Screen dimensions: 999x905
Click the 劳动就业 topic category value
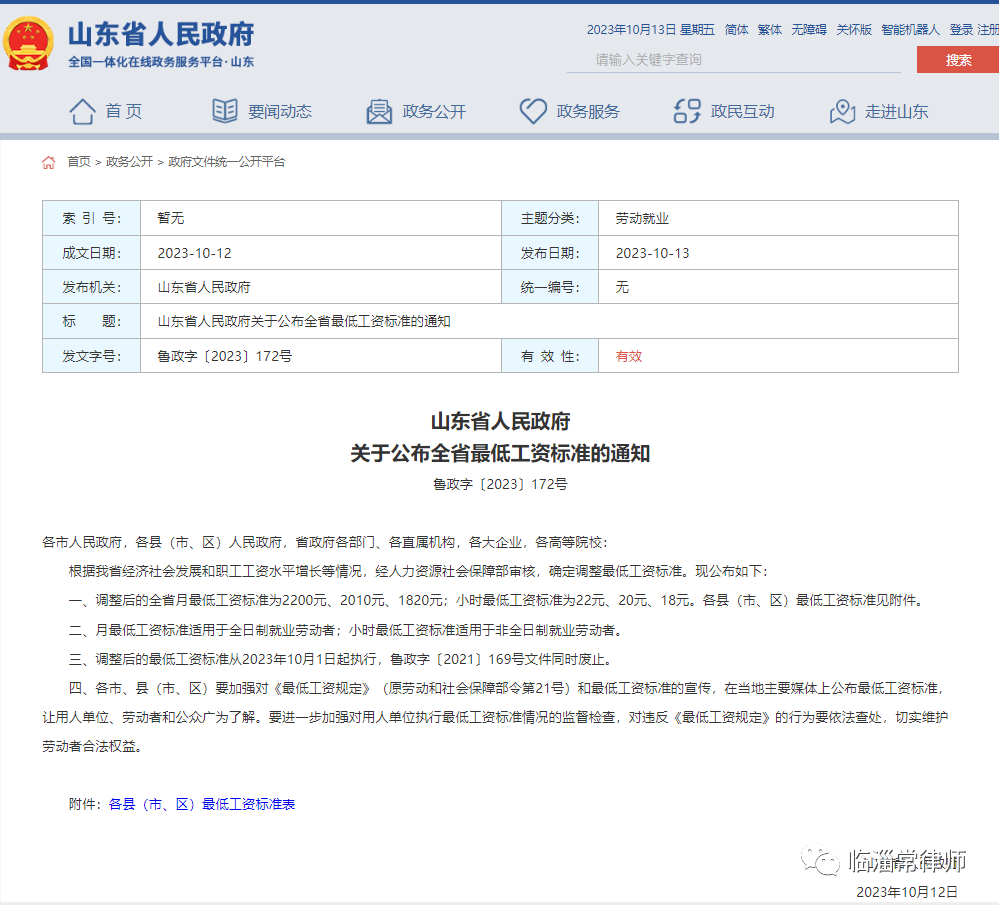click(642, 219)
